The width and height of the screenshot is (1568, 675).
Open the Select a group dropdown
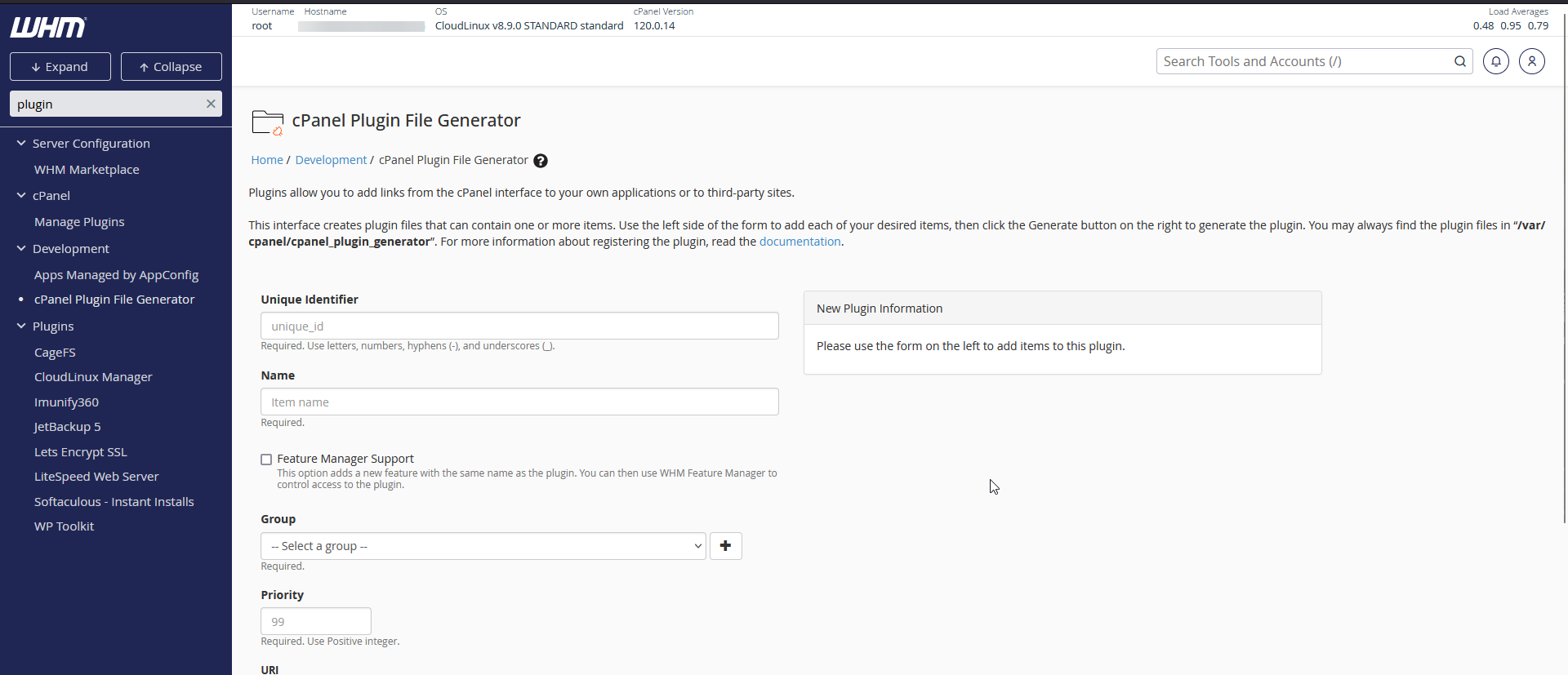[x=483, y=546]
